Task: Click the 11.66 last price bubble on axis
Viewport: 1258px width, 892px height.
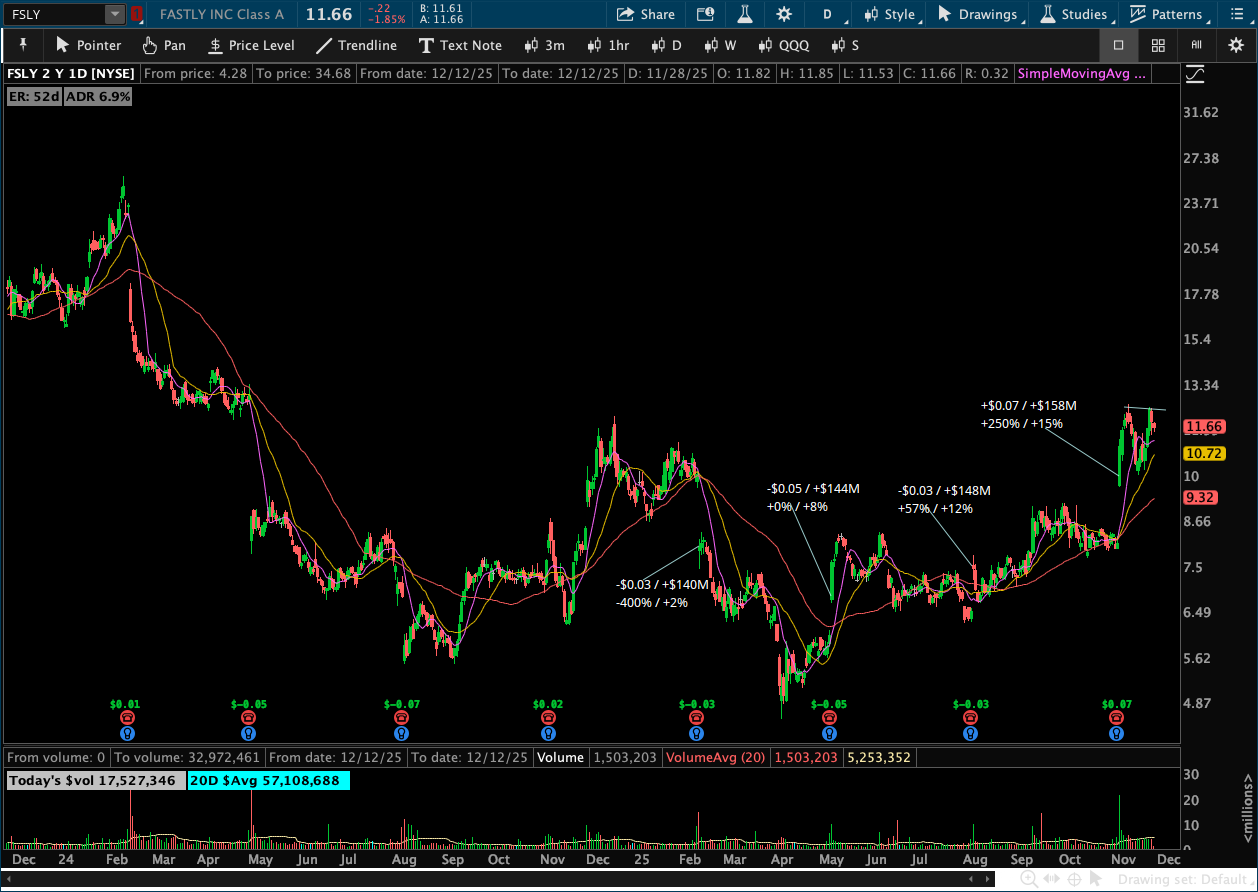Action: (1203, 427)
